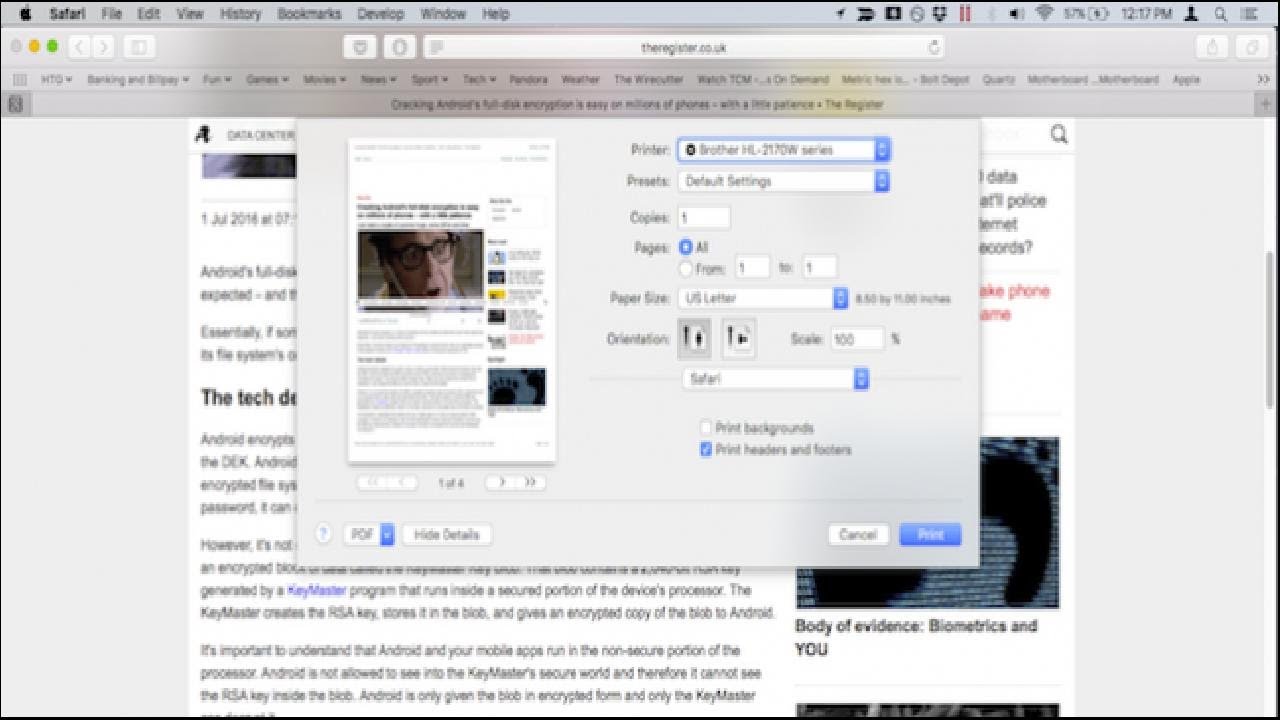Go forward with Safari's forward arrow
The height and width of the screenshot is (720, 1280).
104,47
